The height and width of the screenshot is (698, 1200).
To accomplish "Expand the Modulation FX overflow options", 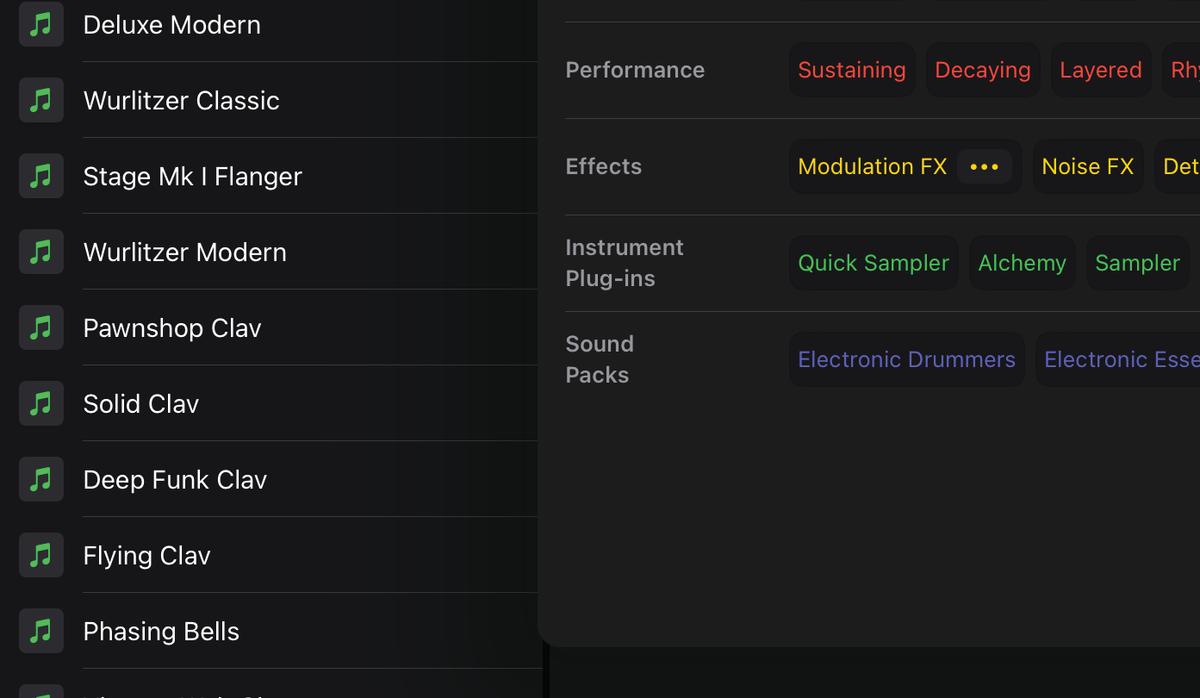I will pyautogui.click(x=985, y=166).
